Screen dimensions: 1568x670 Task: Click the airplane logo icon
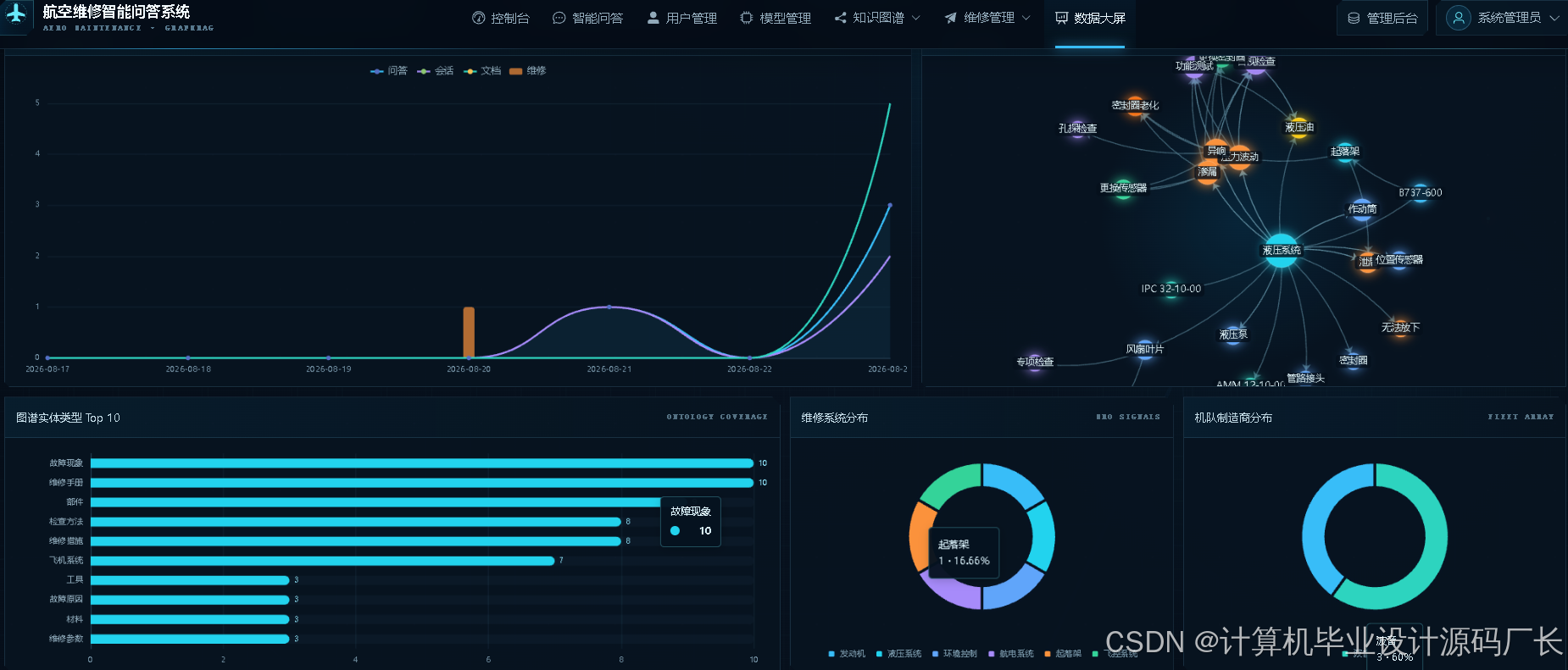pyautogui.click(x=15, y=14)
